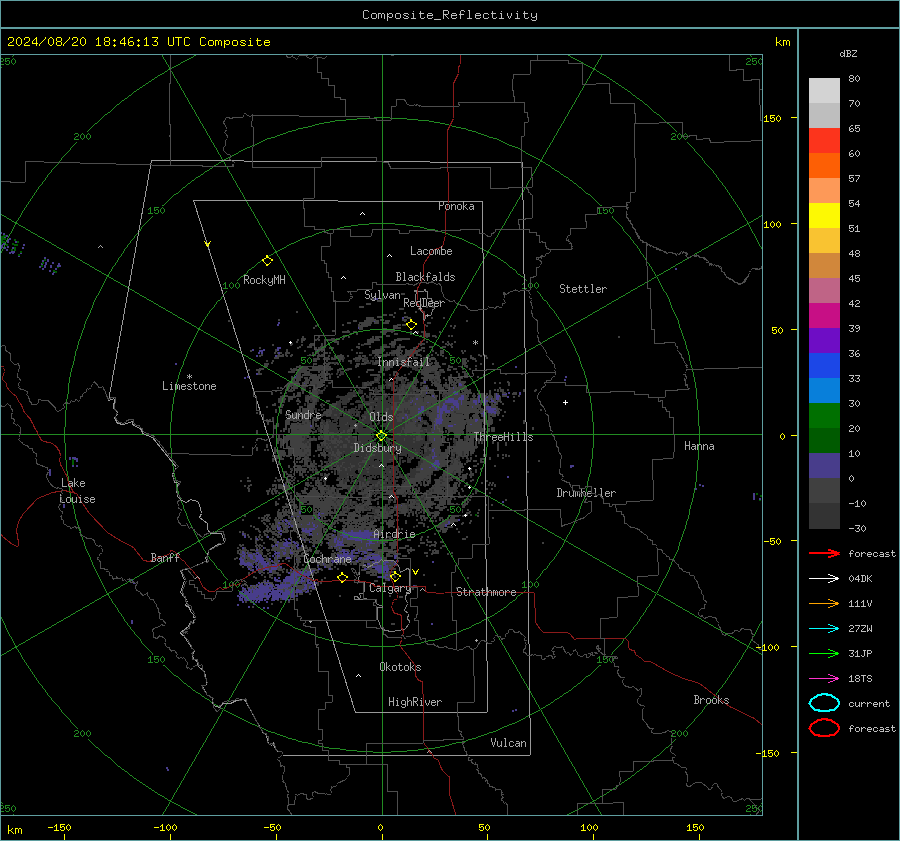Image resolution: width=900 pixels, height=841 pixels.
Task: Click the yellow V marker northwest of RockyMH
Action: tap(208, 244)
